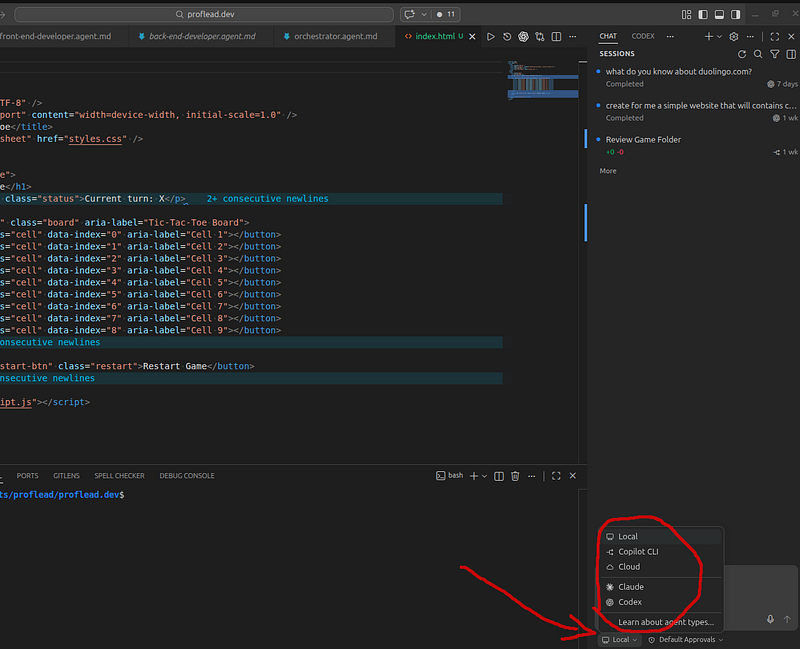Open chat panel more actions ellipsis

tap(750, 37)
